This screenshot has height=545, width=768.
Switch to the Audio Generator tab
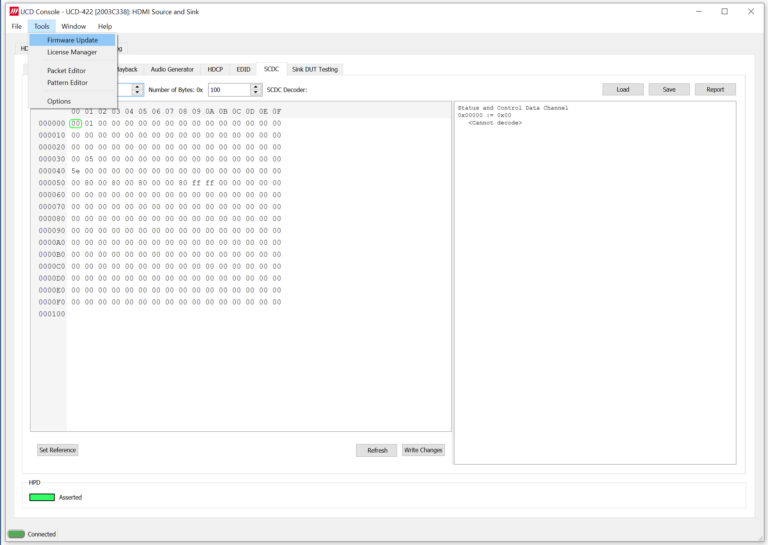tap(172, 69)
